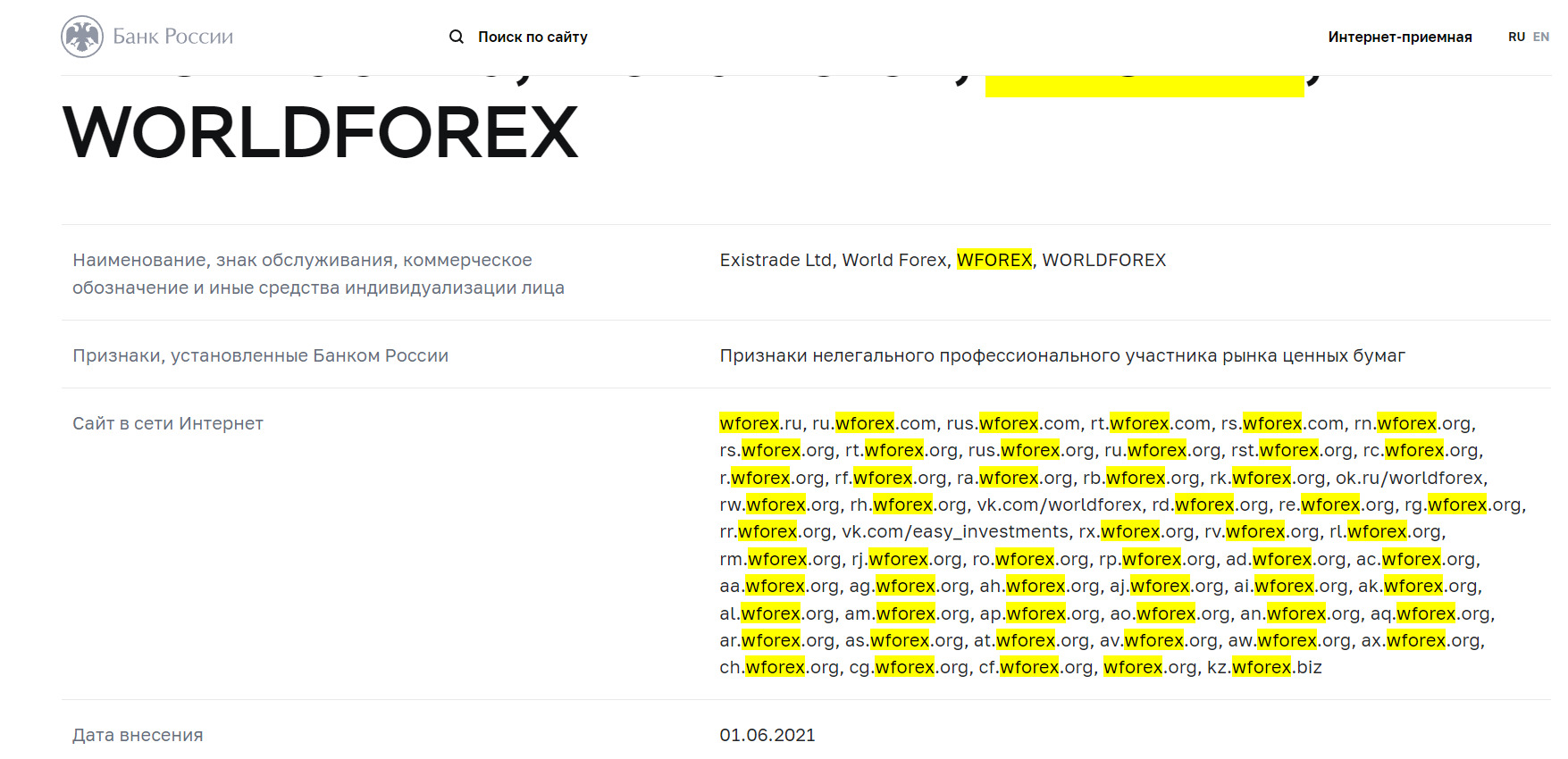Image resolution: width=1568 pixels, height=759 pixels.
Task: Open the Банк России home link text
Action: [173, 37]
